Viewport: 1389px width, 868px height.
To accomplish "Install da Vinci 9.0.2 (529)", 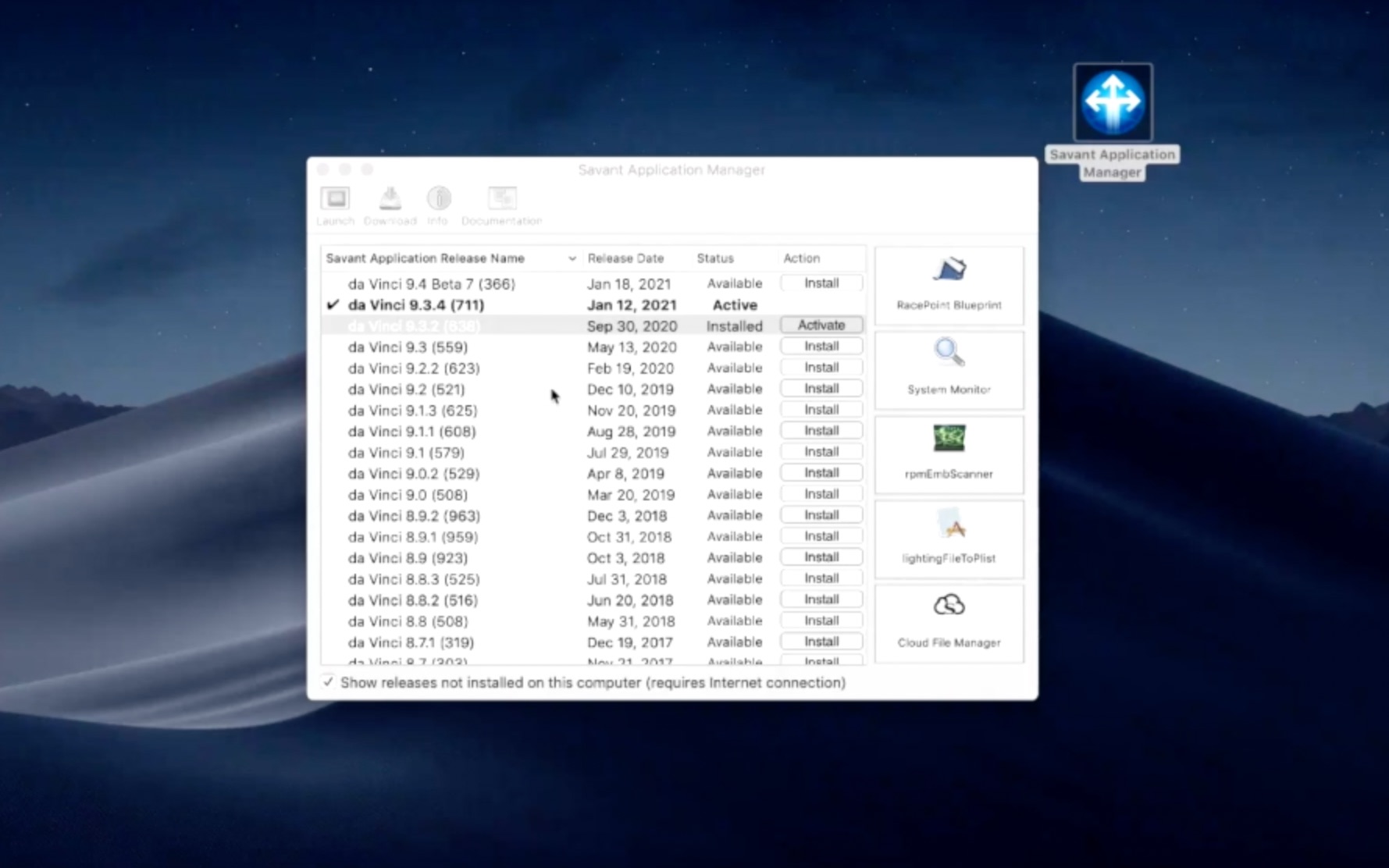I will click(821, 472).
